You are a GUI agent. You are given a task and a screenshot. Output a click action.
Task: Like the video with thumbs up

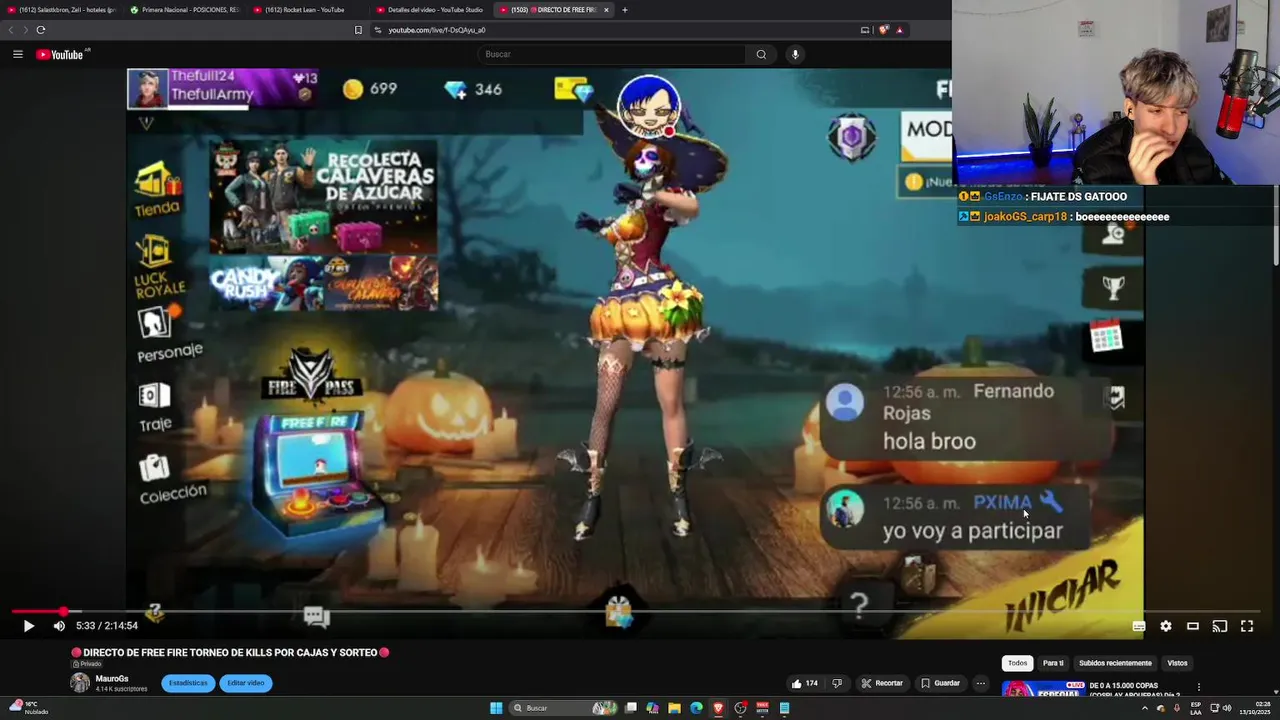pos(805,684)
